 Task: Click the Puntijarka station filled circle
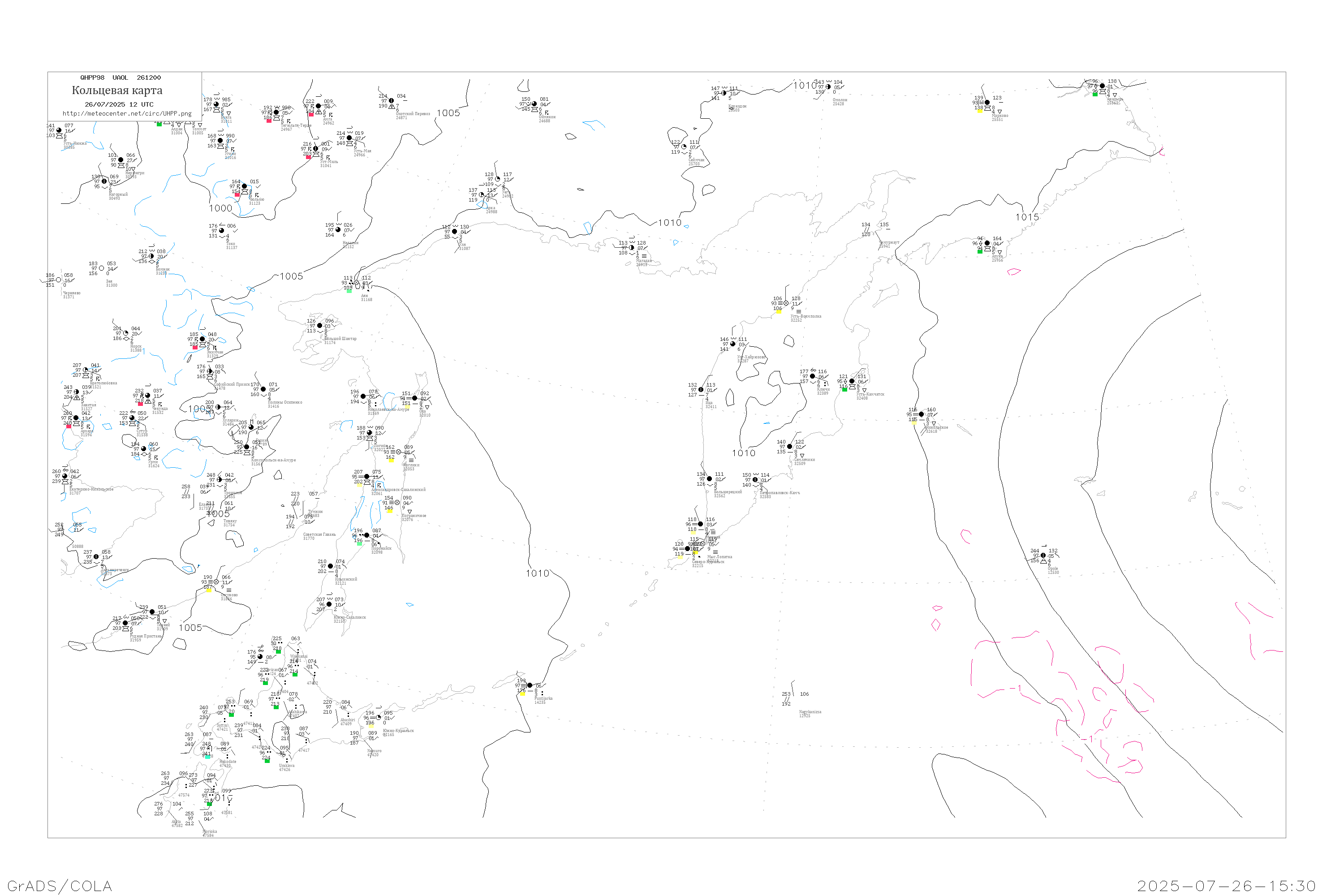pyautogui.click(x=530, y=685)
